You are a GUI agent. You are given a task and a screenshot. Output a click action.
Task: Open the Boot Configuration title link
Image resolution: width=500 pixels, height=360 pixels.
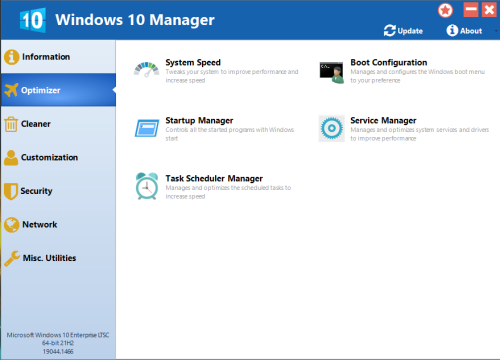pyautogui.click(x=389, y=62)
